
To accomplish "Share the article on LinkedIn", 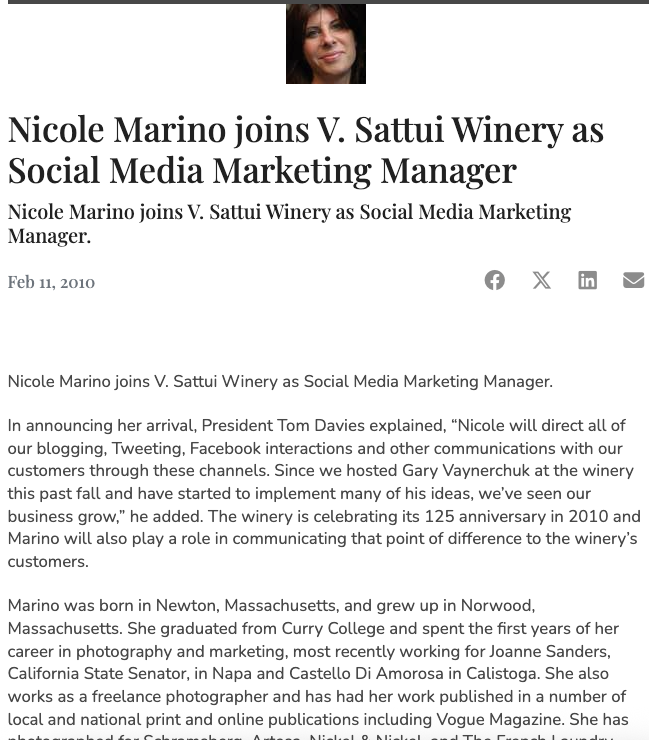I will click(587, 280).
